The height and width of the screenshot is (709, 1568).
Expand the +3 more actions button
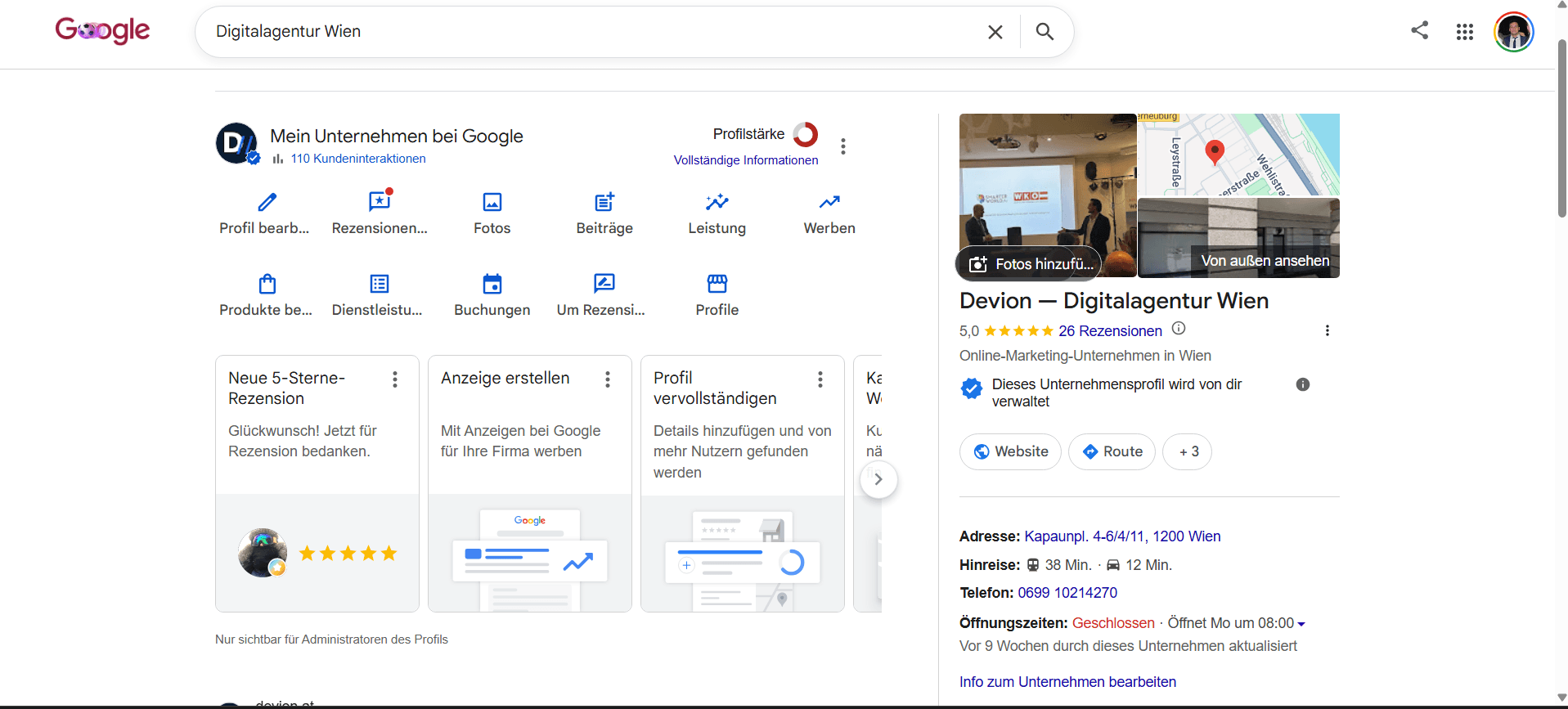pos(1188,451)
